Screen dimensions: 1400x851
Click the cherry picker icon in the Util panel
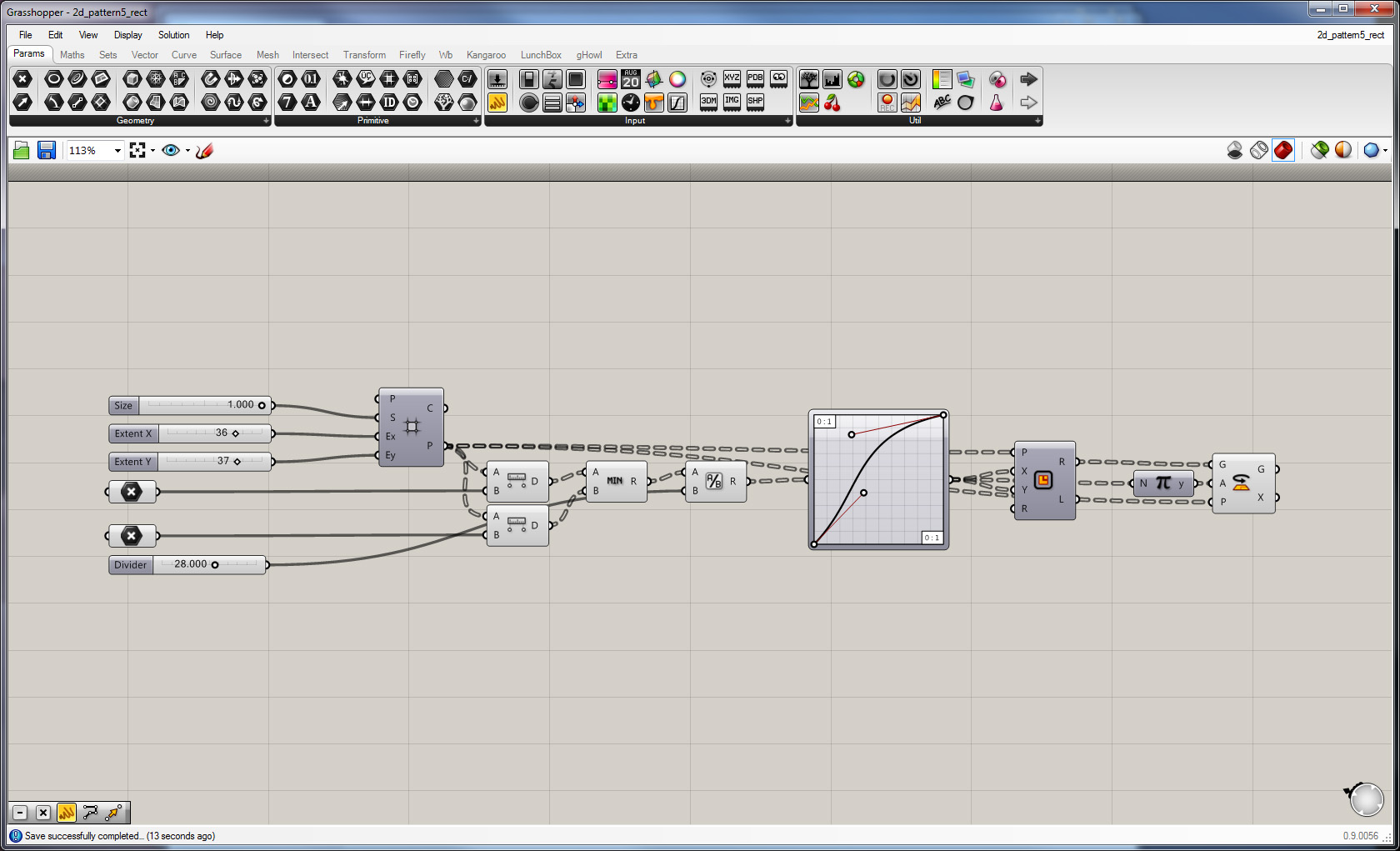point(832,103)
